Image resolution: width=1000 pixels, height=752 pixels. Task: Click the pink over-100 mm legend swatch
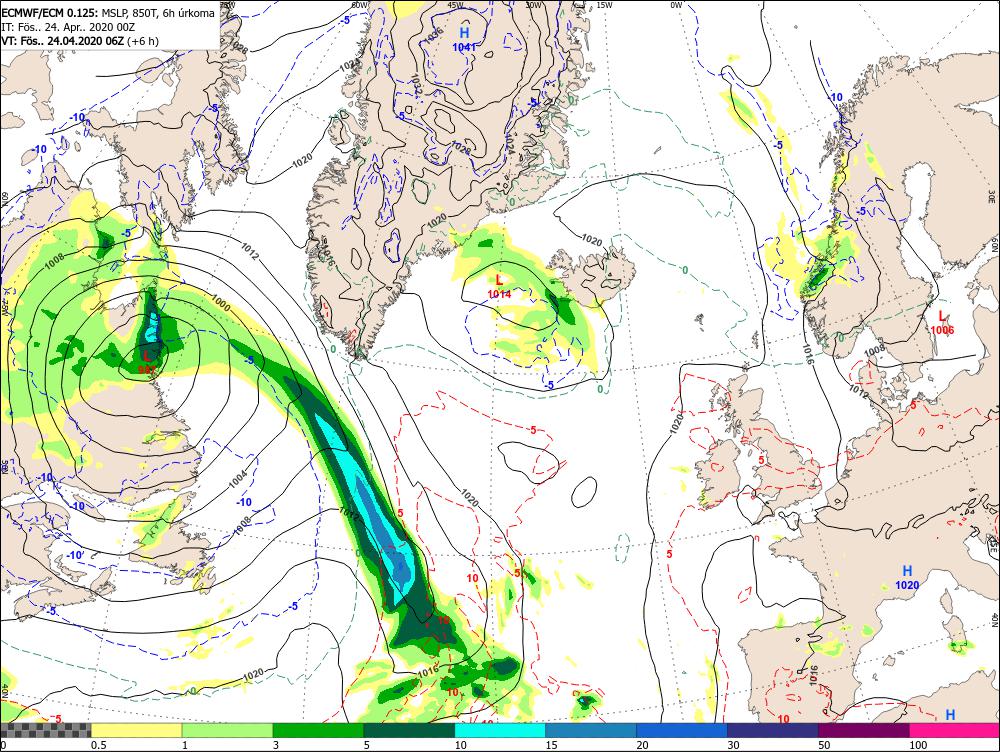pos(954,730)
